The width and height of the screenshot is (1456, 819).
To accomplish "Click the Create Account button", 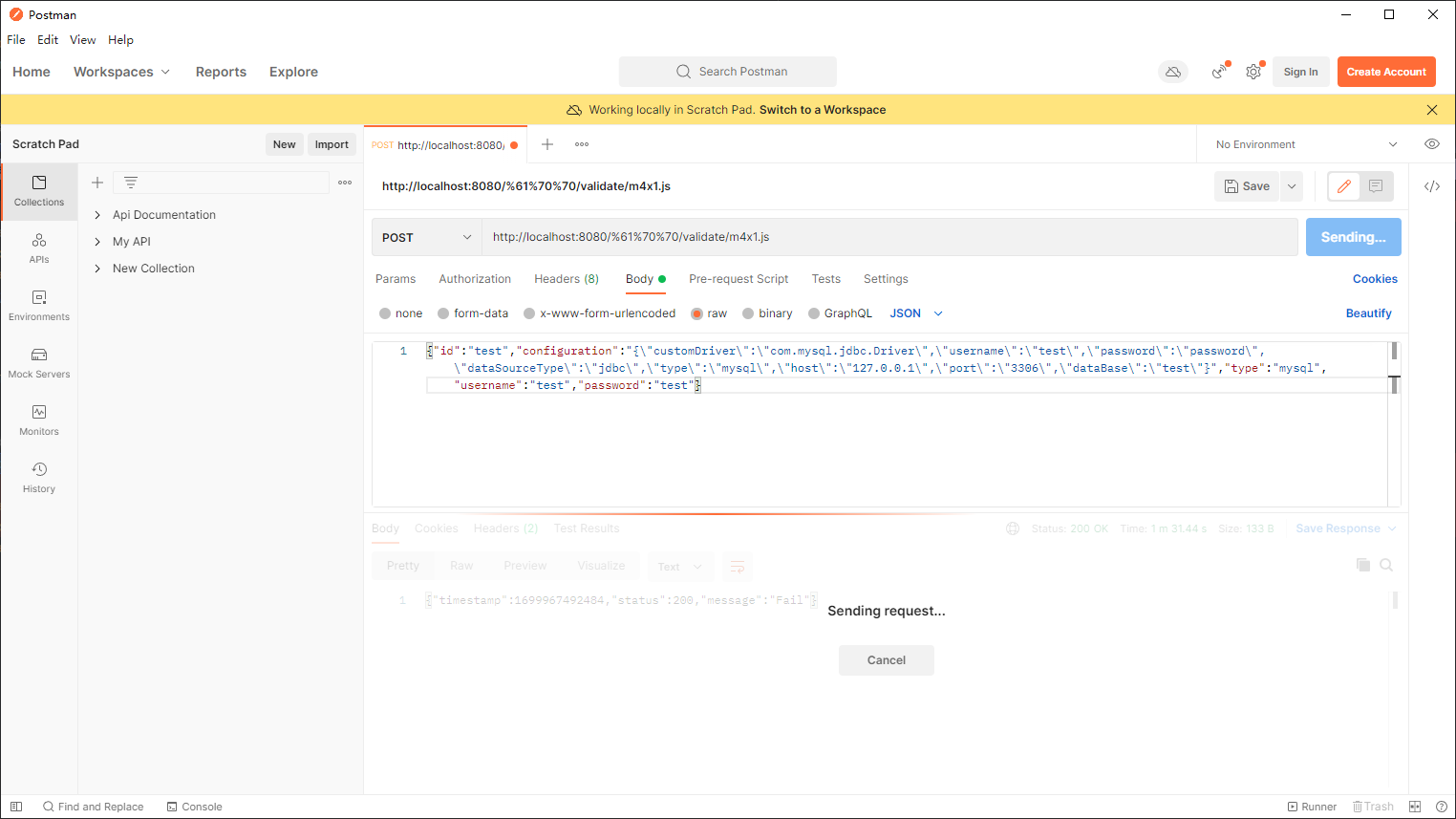I will (x=1386, y=72).
